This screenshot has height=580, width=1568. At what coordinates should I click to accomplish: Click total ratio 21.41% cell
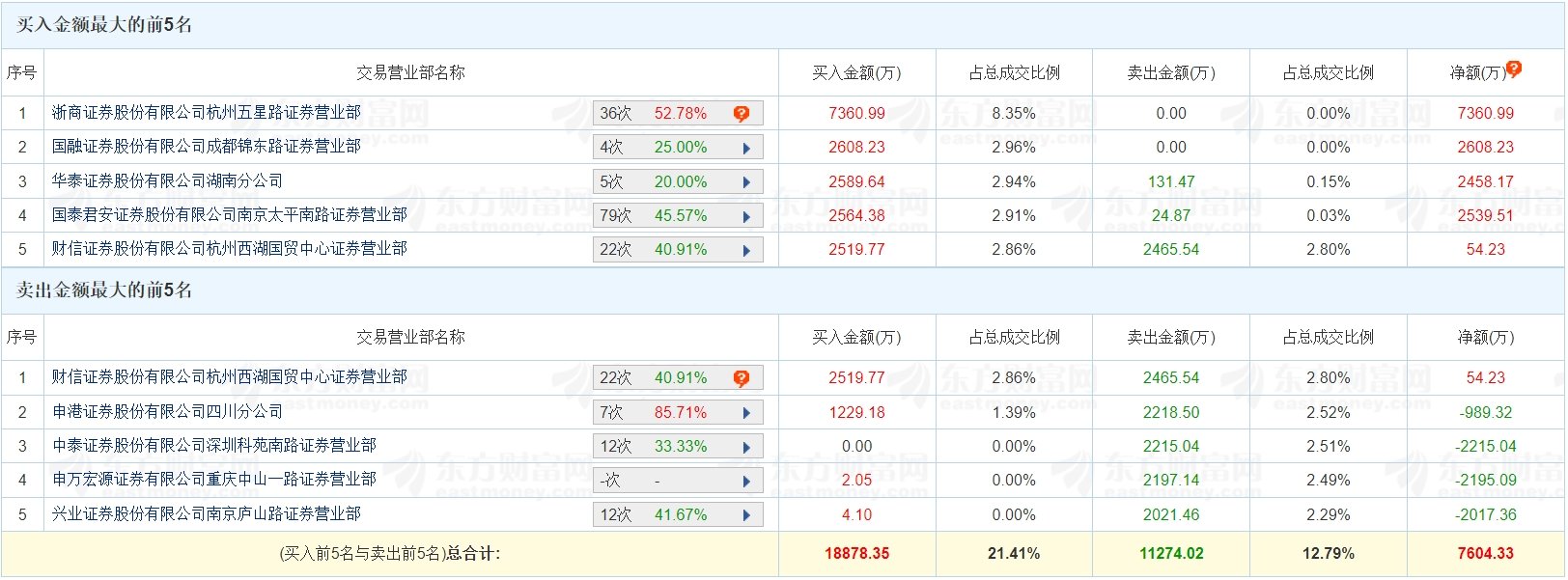(x=1014, y=554)
